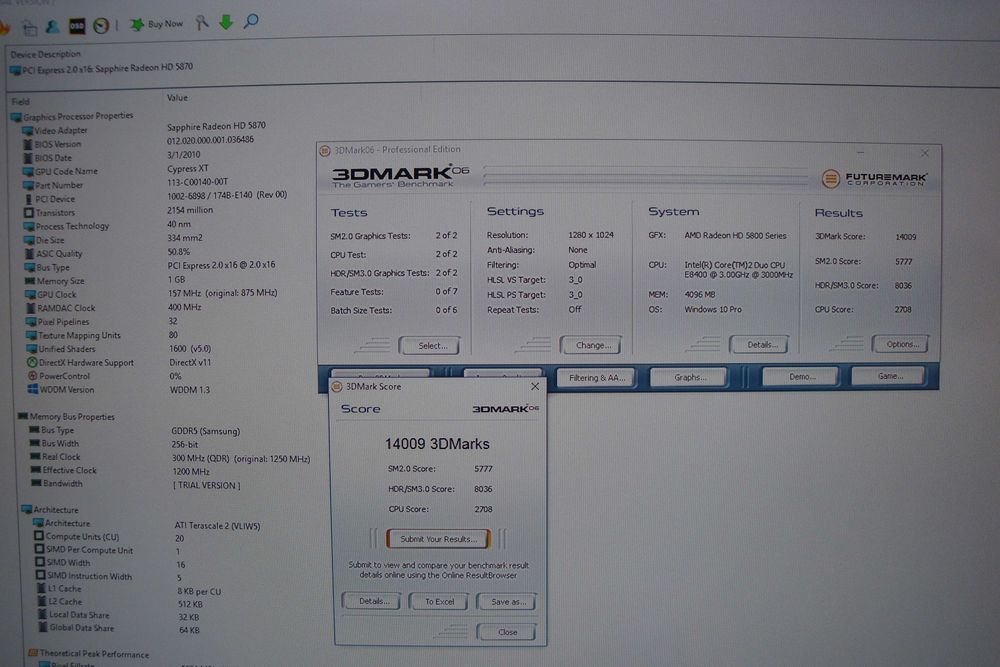Click the L1 Cache row icon
Screen dimensions: 1000x667
coord(41,589)
